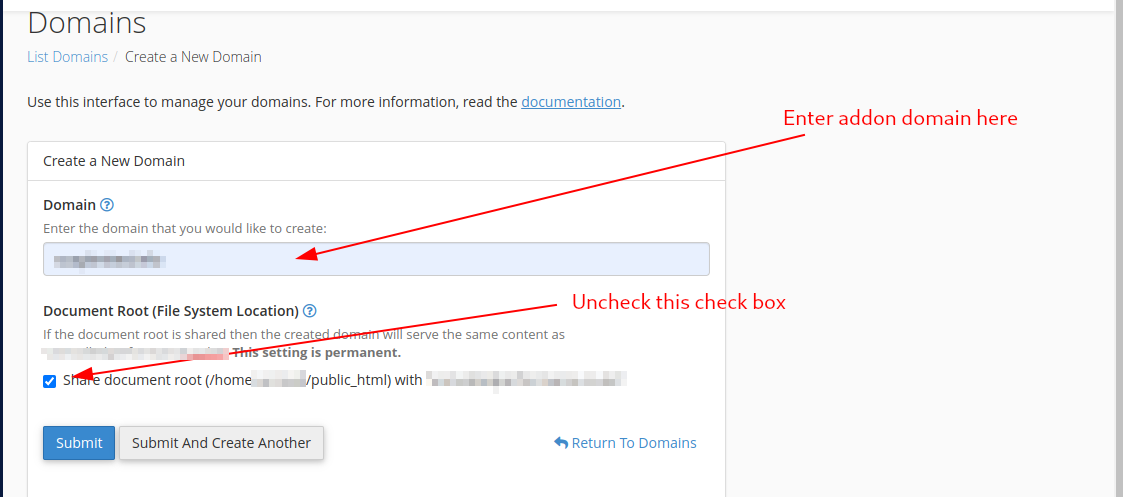Click the Return To Domains arrow icon
Screen dimensions: 1123x497
pyautogui.click(x=561, y=443)
